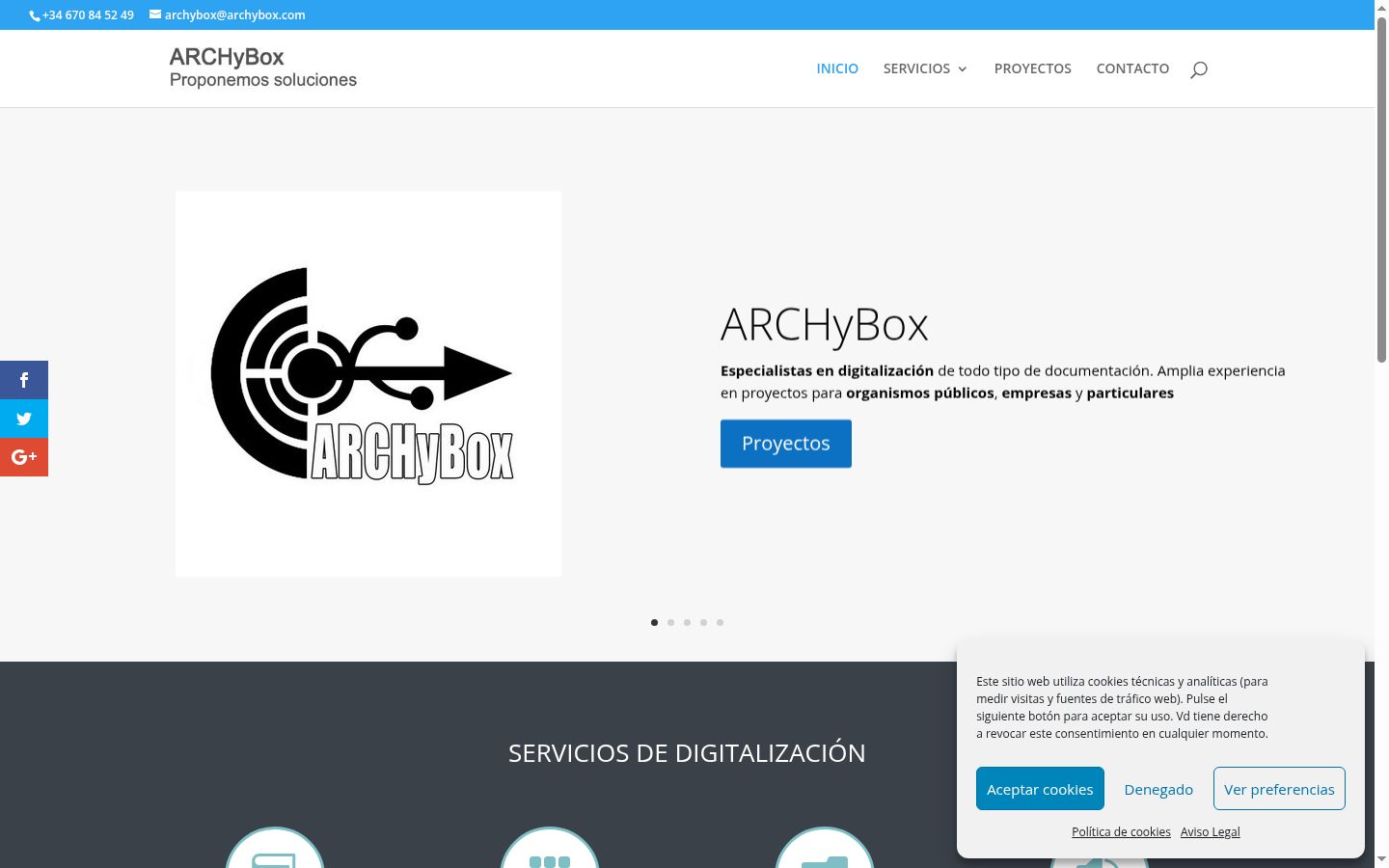Expand the Servicios submenu arrow

click(962, 69)
